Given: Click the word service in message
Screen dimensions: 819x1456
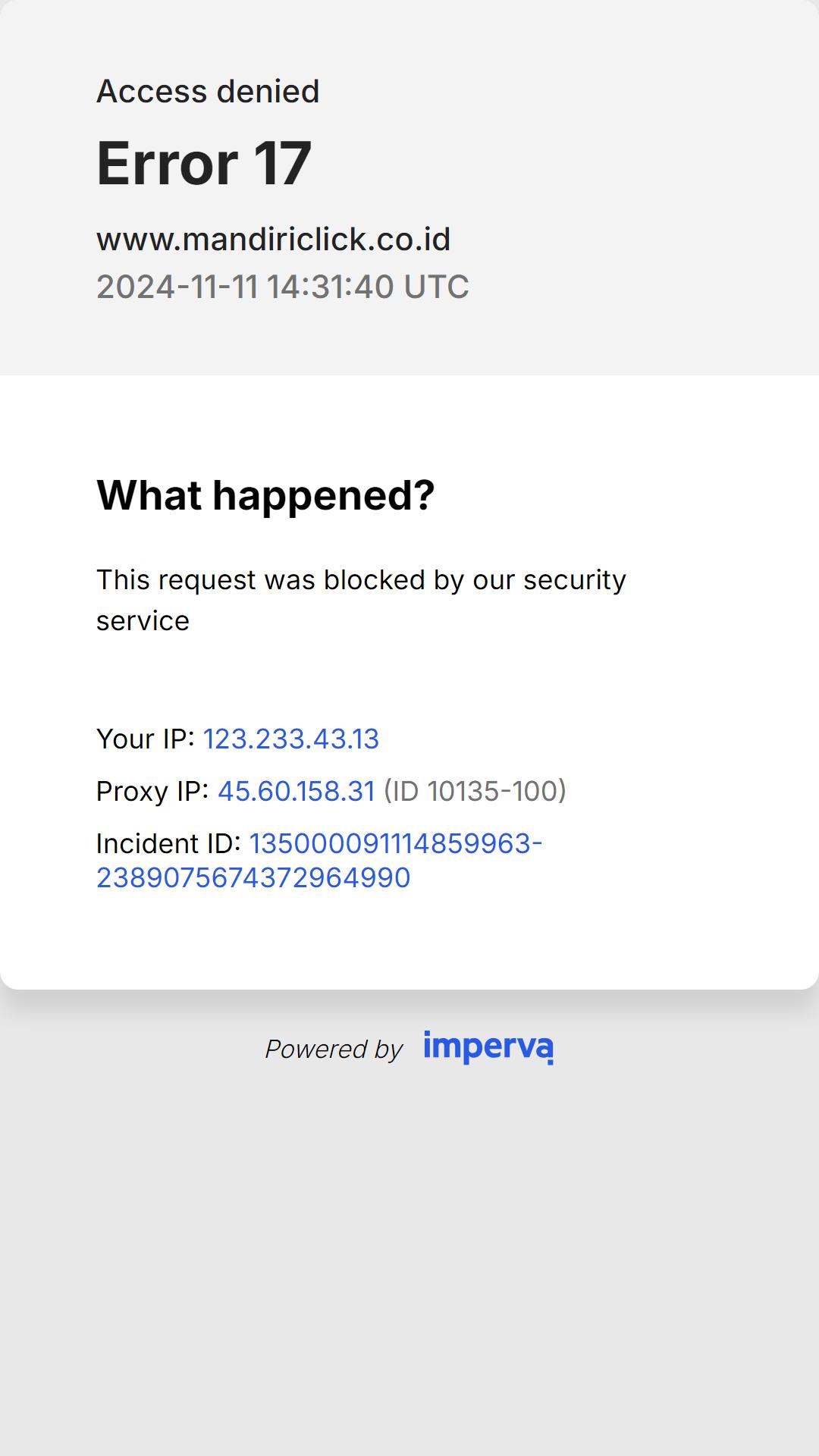Looking at the screenshot, I should (x=143, y=621).
